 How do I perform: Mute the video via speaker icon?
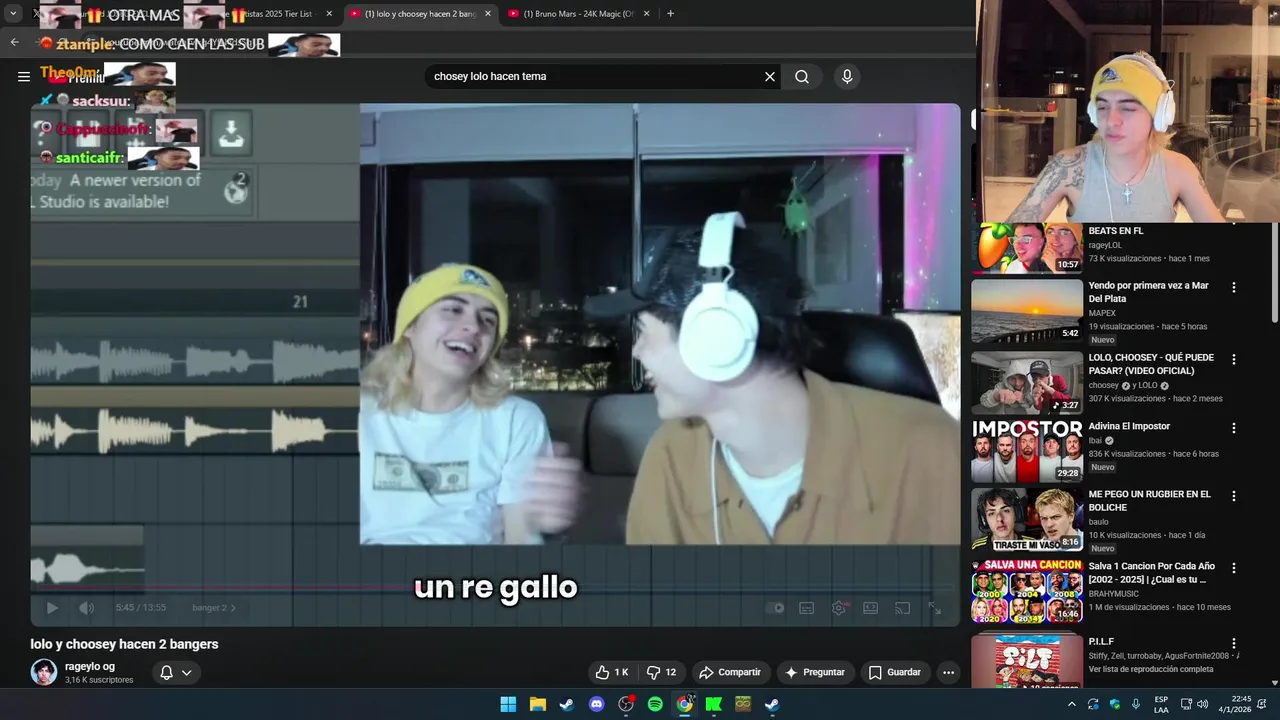coord(87,607)
